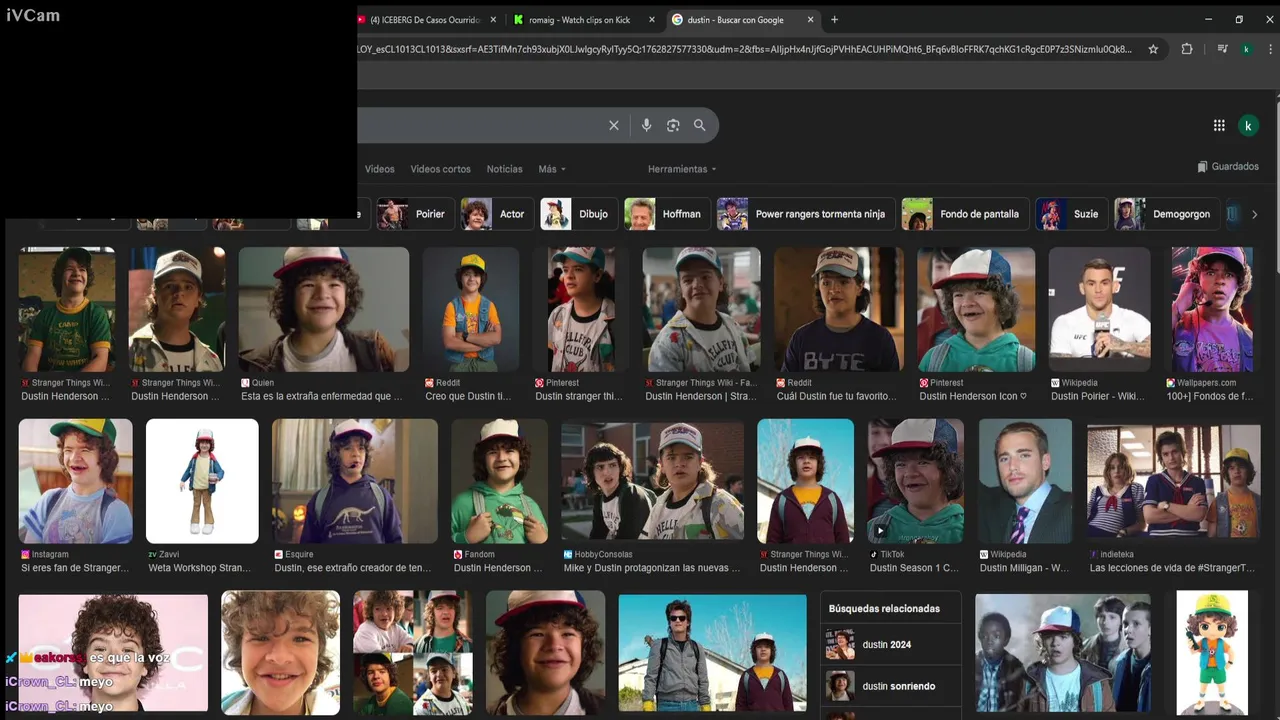Open the Videos results tab
This screenshot has width=1280, height=720.
[379, 169]
